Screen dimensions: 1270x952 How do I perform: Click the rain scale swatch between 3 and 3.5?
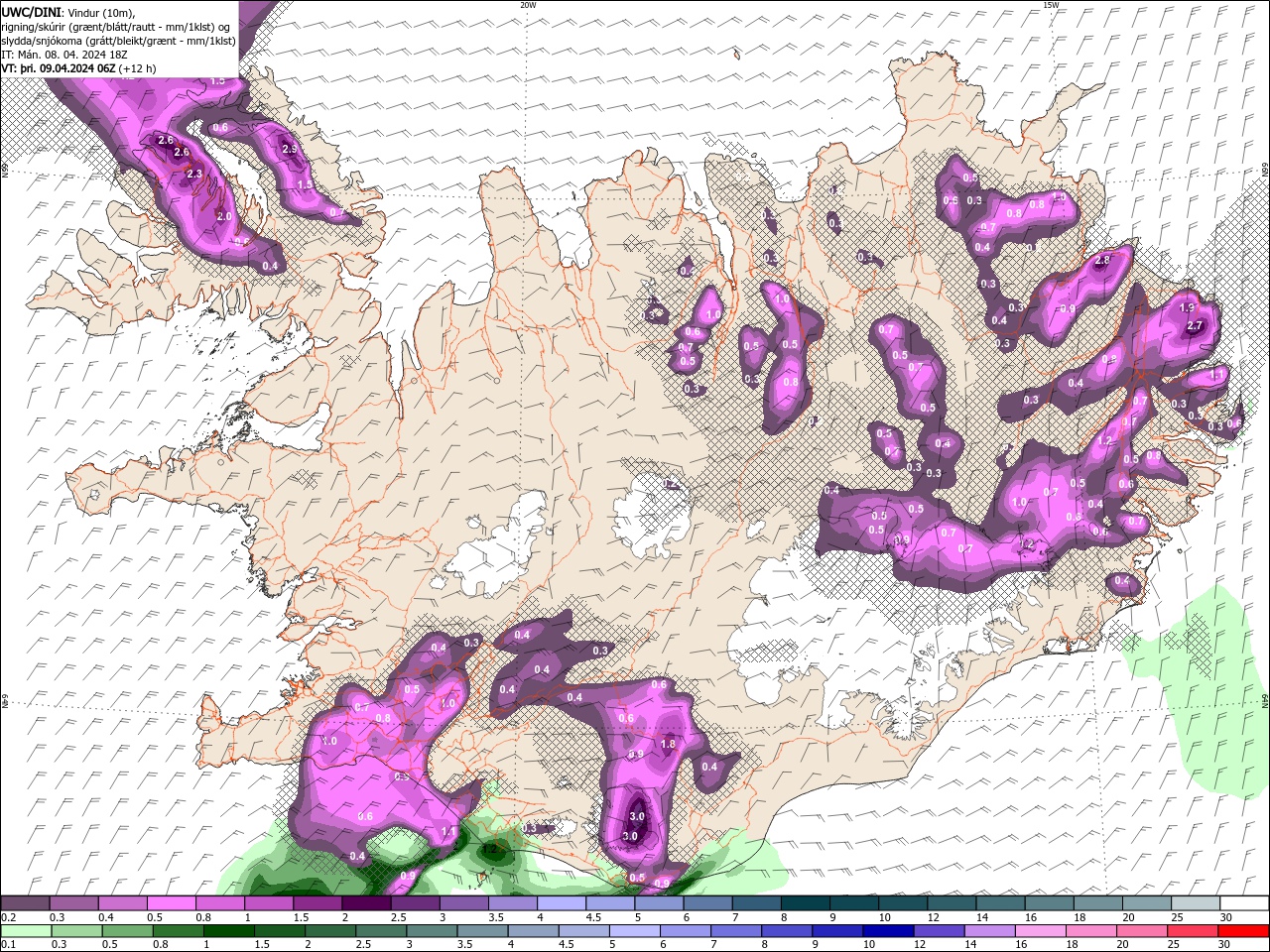tap(432, 931)
